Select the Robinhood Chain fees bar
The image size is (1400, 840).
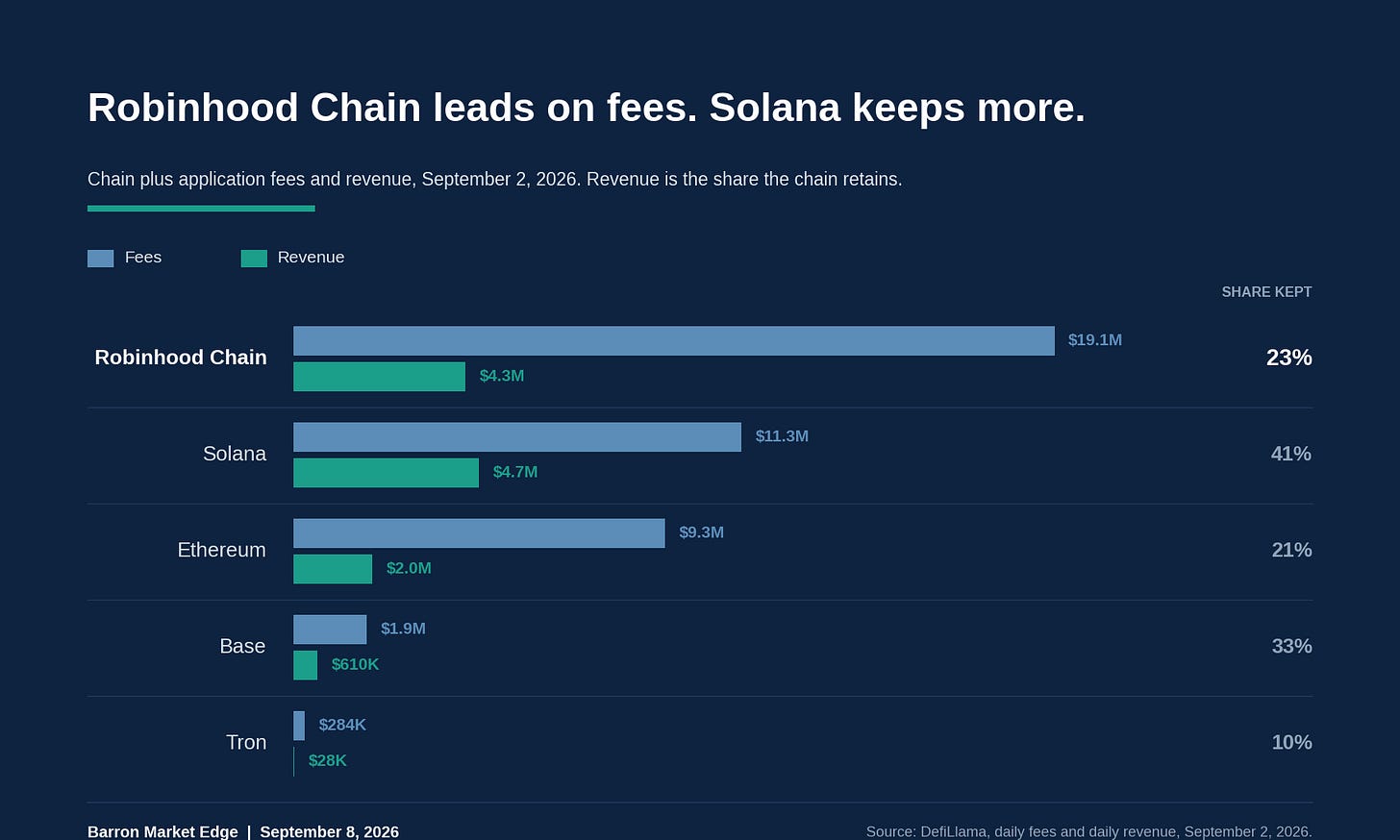pos(674,340)
